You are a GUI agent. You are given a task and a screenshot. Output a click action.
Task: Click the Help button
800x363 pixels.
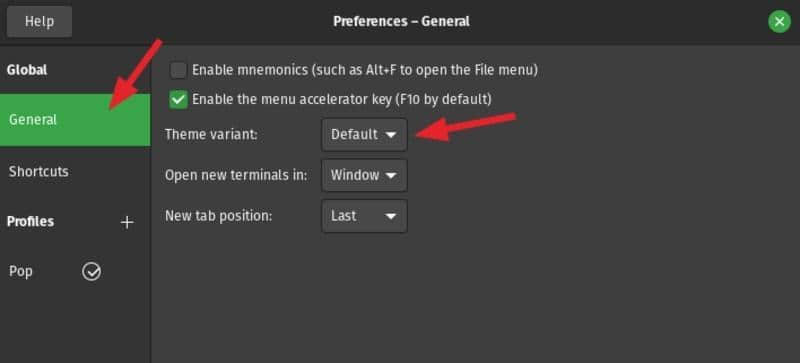(x=39, y=21)
